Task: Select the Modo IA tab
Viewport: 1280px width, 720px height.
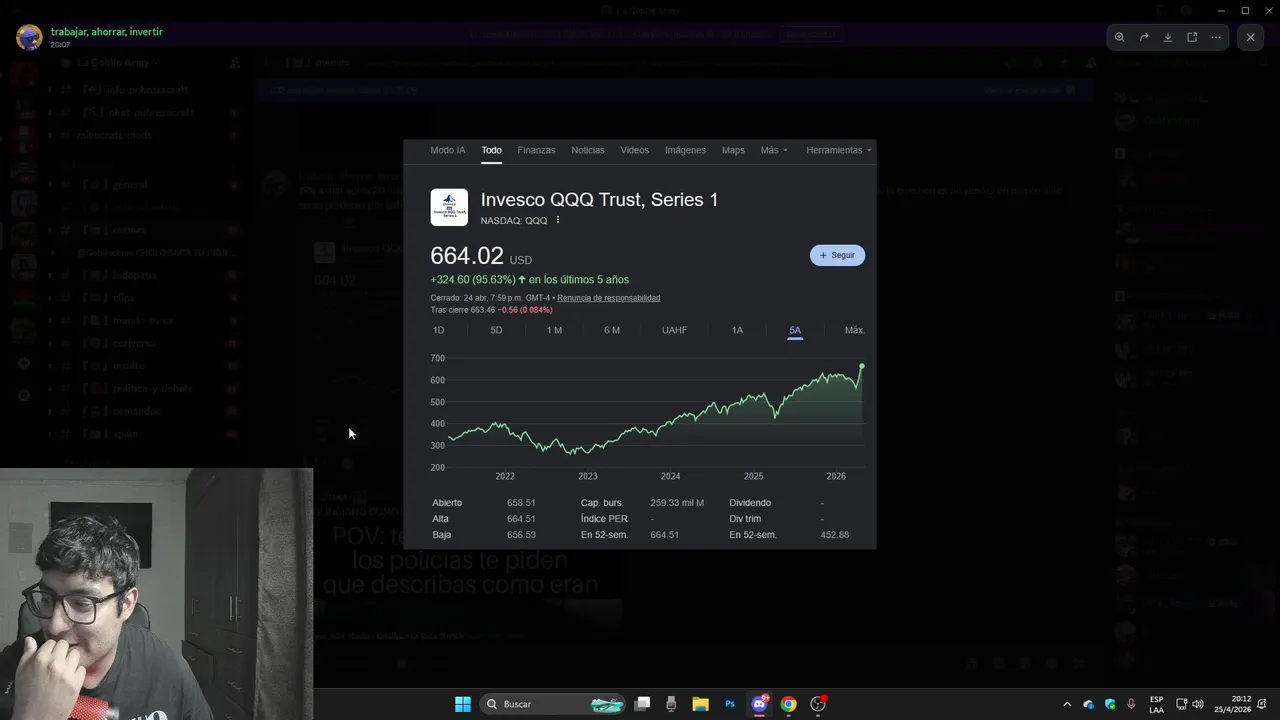Action: tap(448, 150)
